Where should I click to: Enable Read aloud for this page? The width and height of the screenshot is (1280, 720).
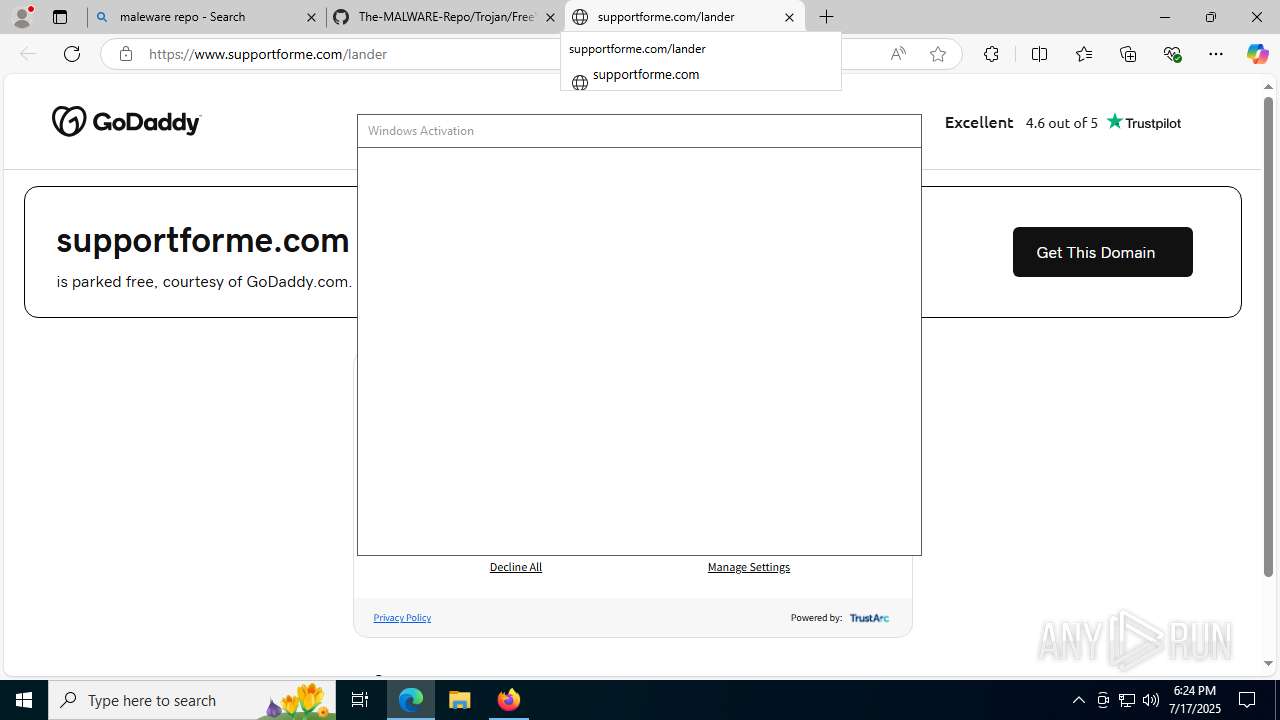pos(898,54)
